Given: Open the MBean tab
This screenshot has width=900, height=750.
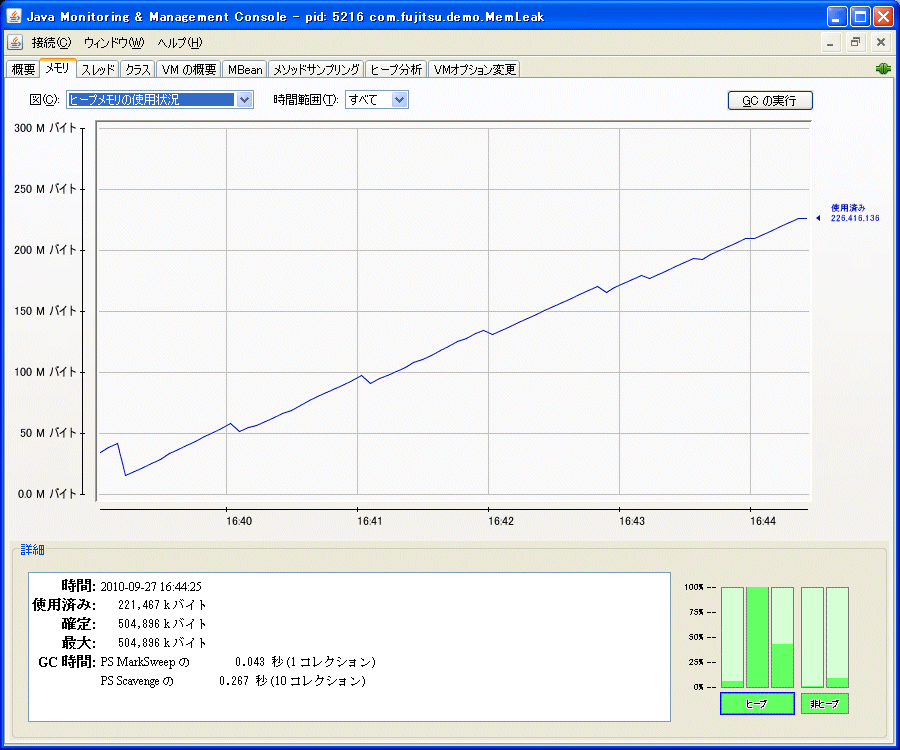Looking at the screenshot, I should pos(245,69).
